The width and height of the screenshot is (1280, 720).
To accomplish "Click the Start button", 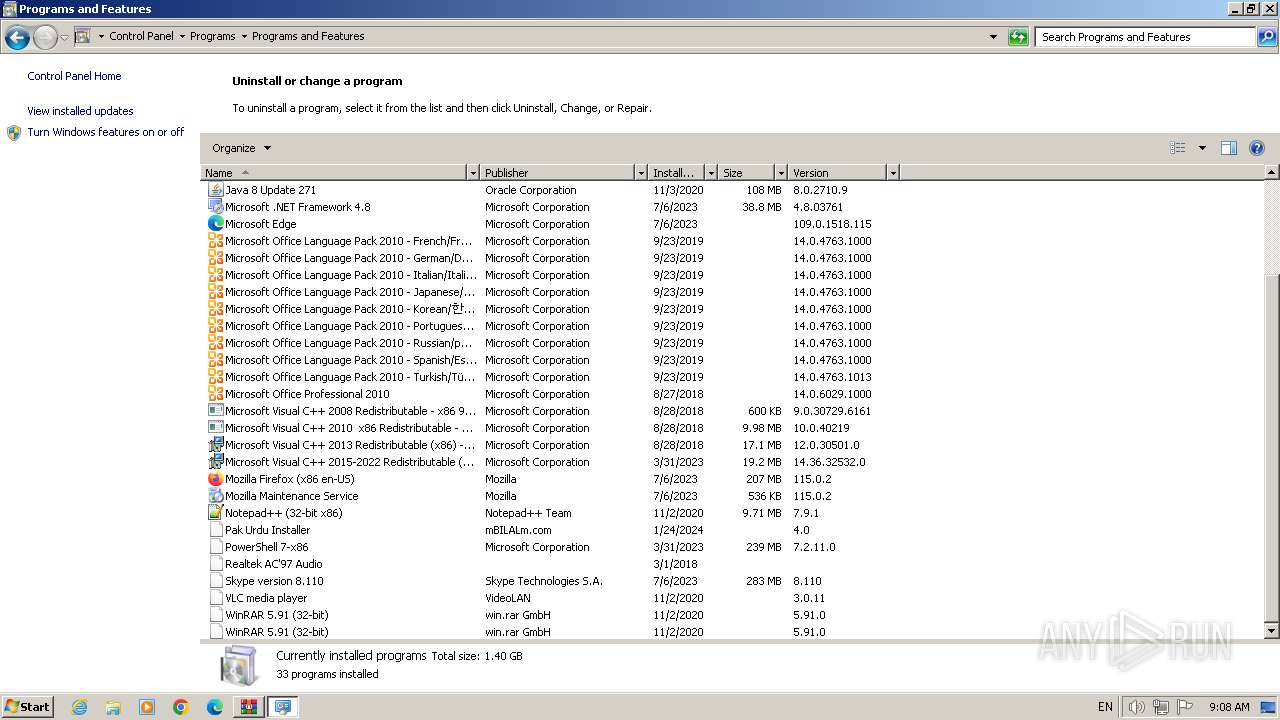I will 27,707.
